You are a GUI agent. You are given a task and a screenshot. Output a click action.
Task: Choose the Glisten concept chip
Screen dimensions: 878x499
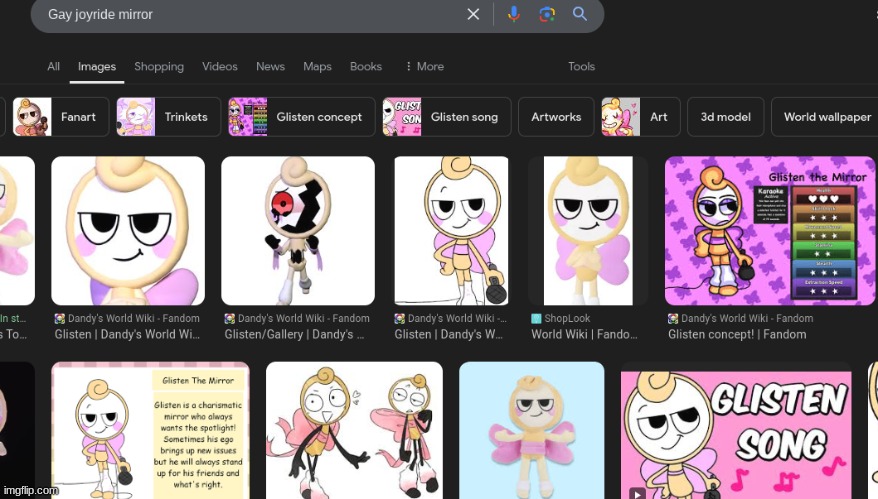click(x=301, y=117)
